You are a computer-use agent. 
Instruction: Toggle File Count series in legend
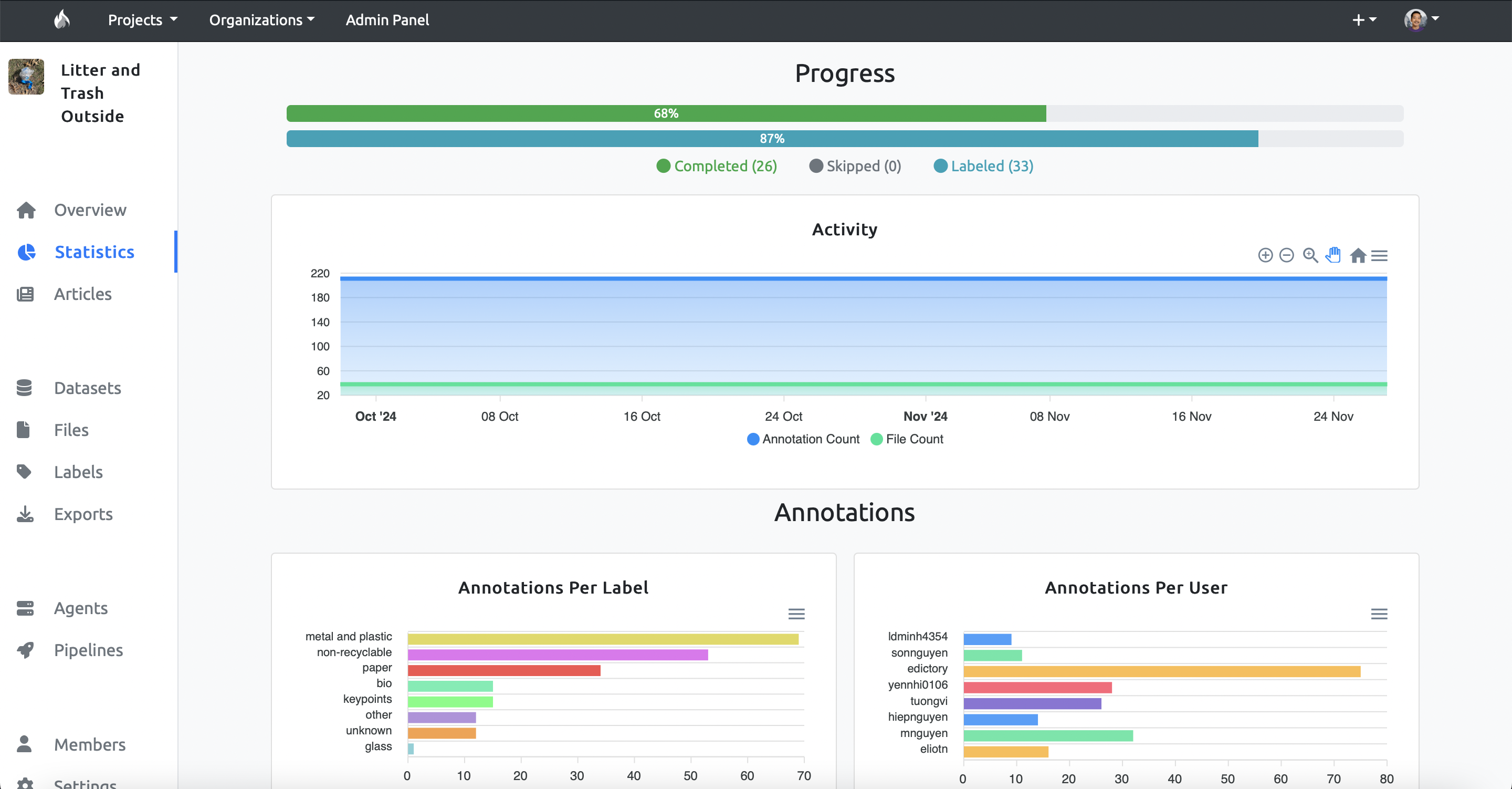tap(907, 439)
